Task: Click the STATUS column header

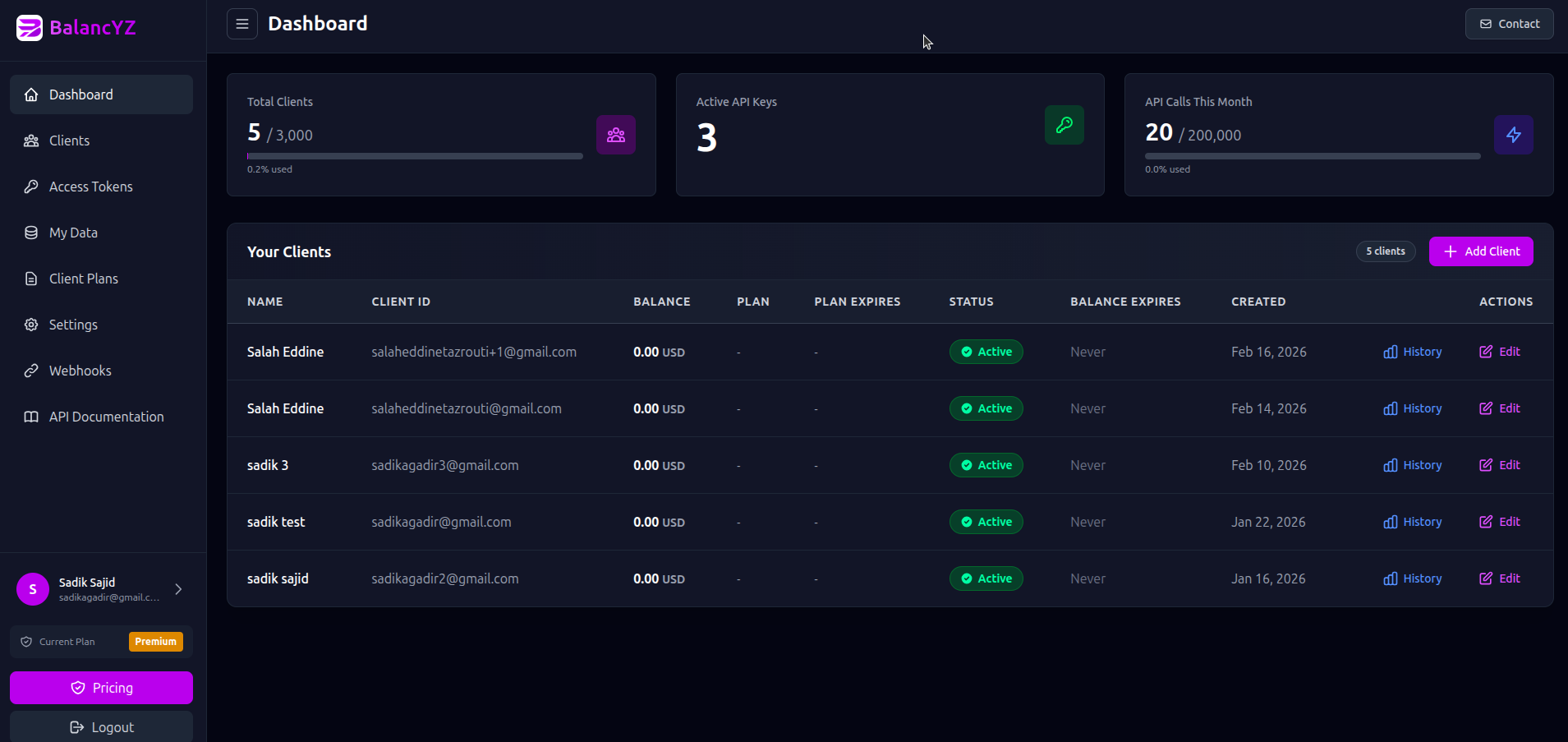Action: pyautogui.click(x=972, y=302)
